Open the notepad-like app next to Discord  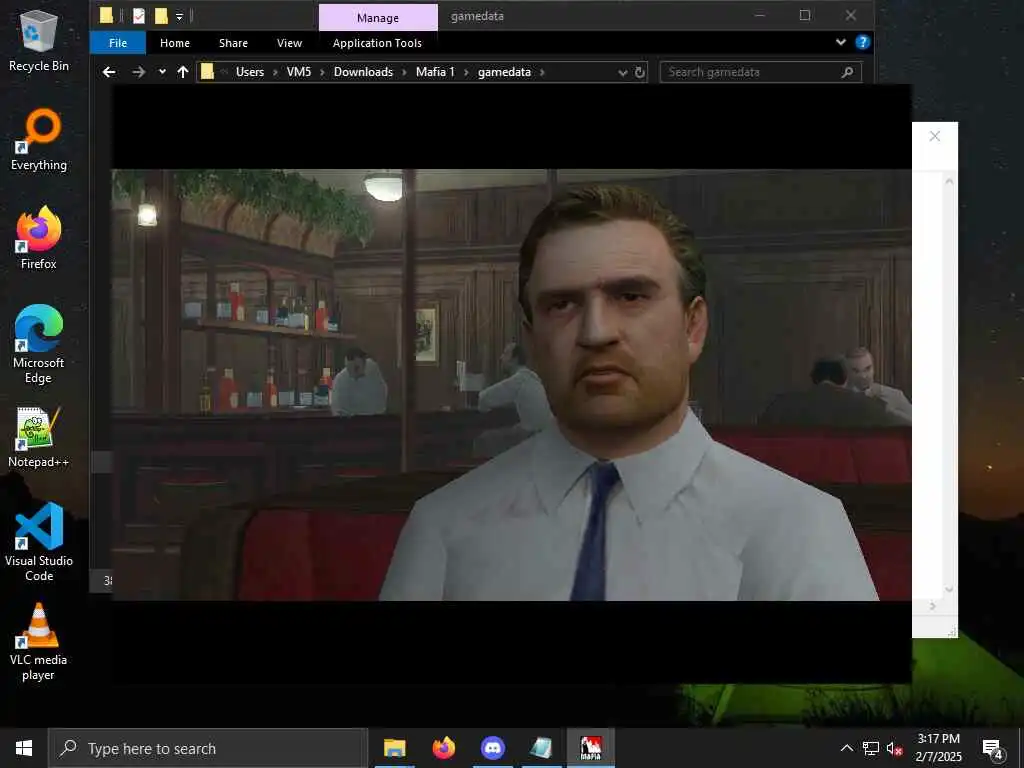541,748
